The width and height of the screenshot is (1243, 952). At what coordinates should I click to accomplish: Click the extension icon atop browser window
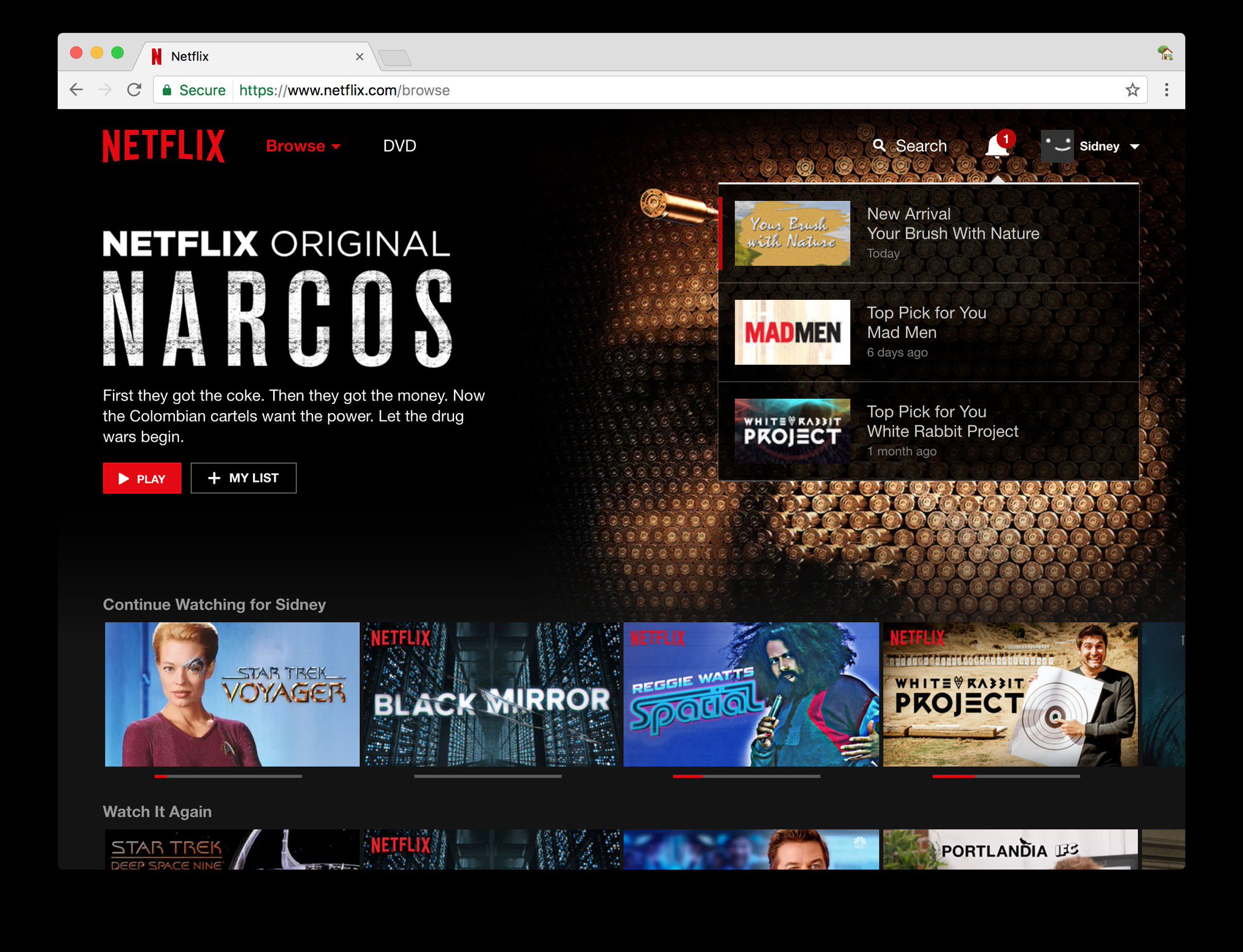(x=1165, y=53)
